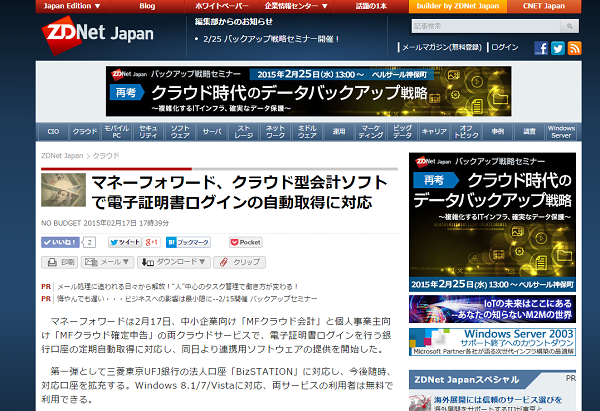
Task: Click the article banknote thumbnail image
Action: (64, 190)
